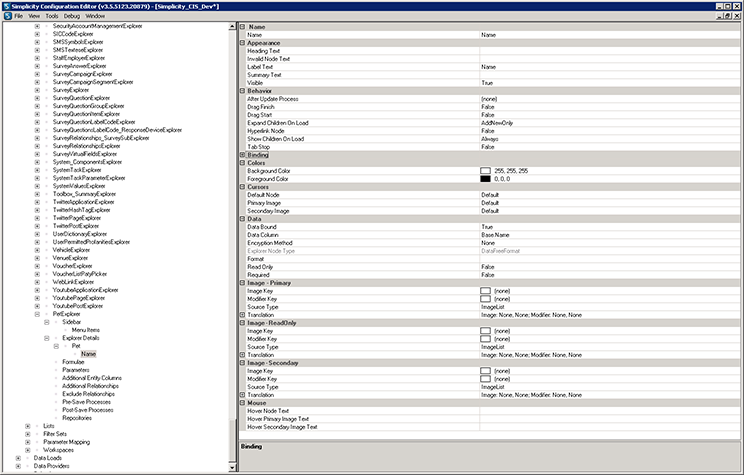Select the Parameters tree node
This screenshot has width=744, height=475.
tap(75, 370)
